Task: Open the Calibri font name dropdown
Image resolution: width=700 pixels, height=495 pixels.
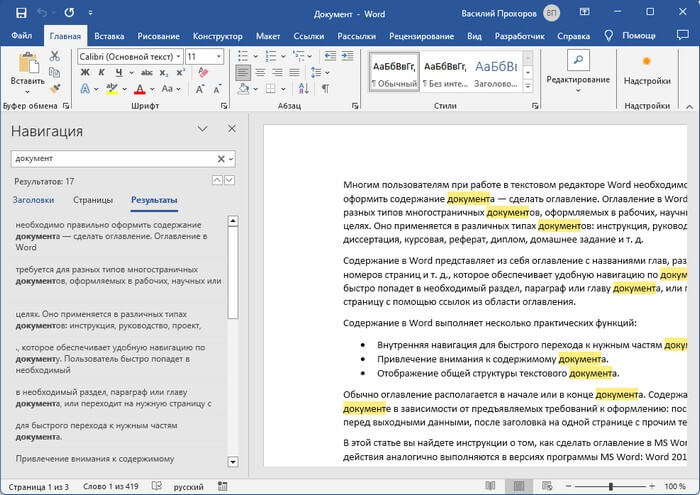Action: pyautogui.click(x=178, y=57)
